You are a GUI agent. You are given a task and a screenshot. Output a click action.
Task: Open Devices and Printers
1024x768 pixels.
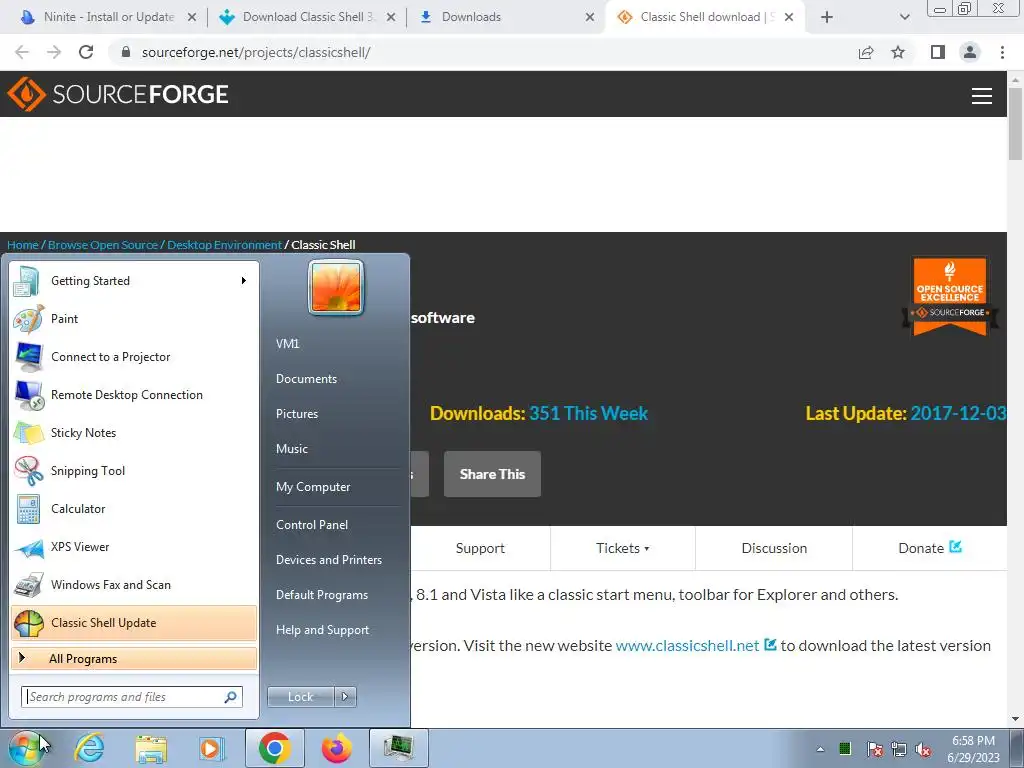click(x=328, y=560)
